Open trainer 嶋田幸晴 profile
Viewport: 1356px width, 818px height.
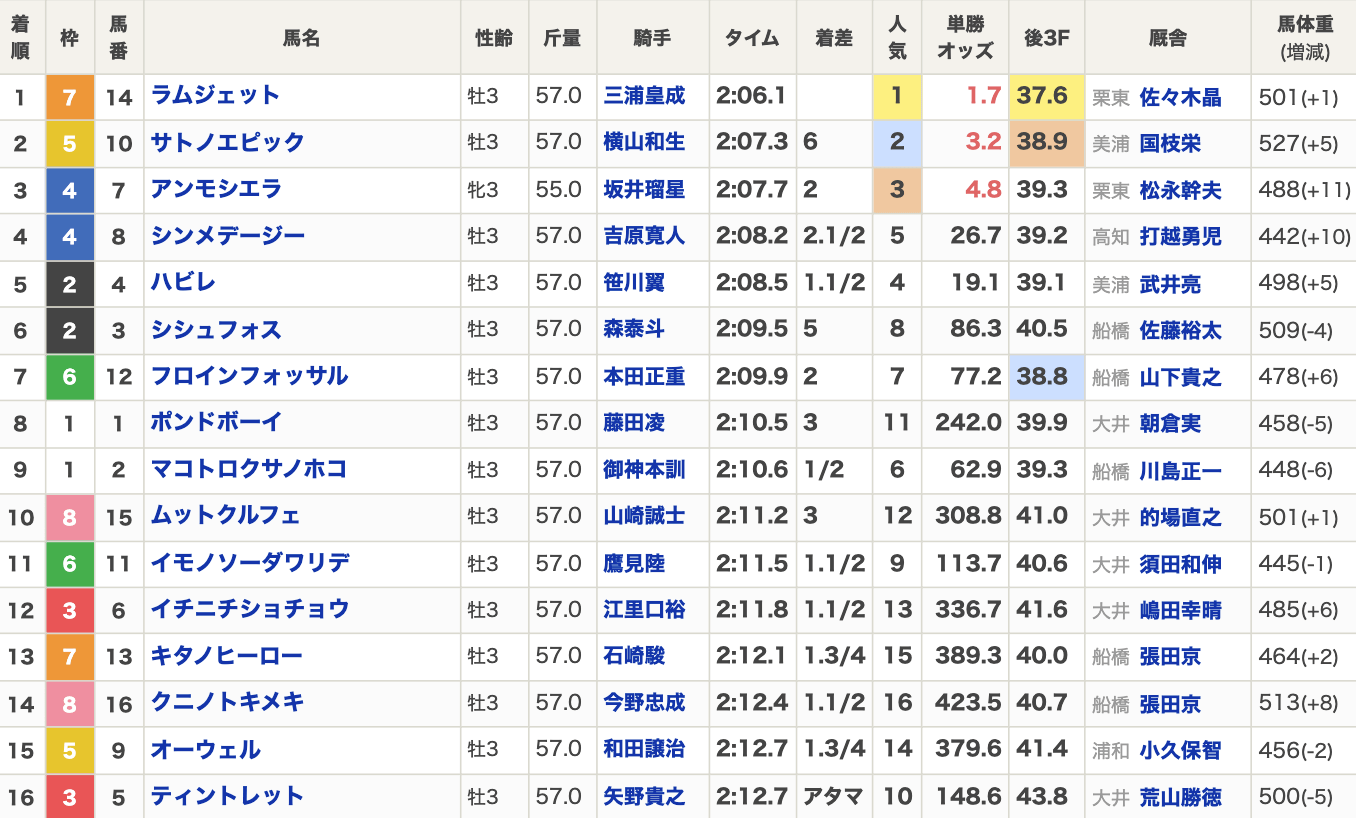click(1181, 611)
